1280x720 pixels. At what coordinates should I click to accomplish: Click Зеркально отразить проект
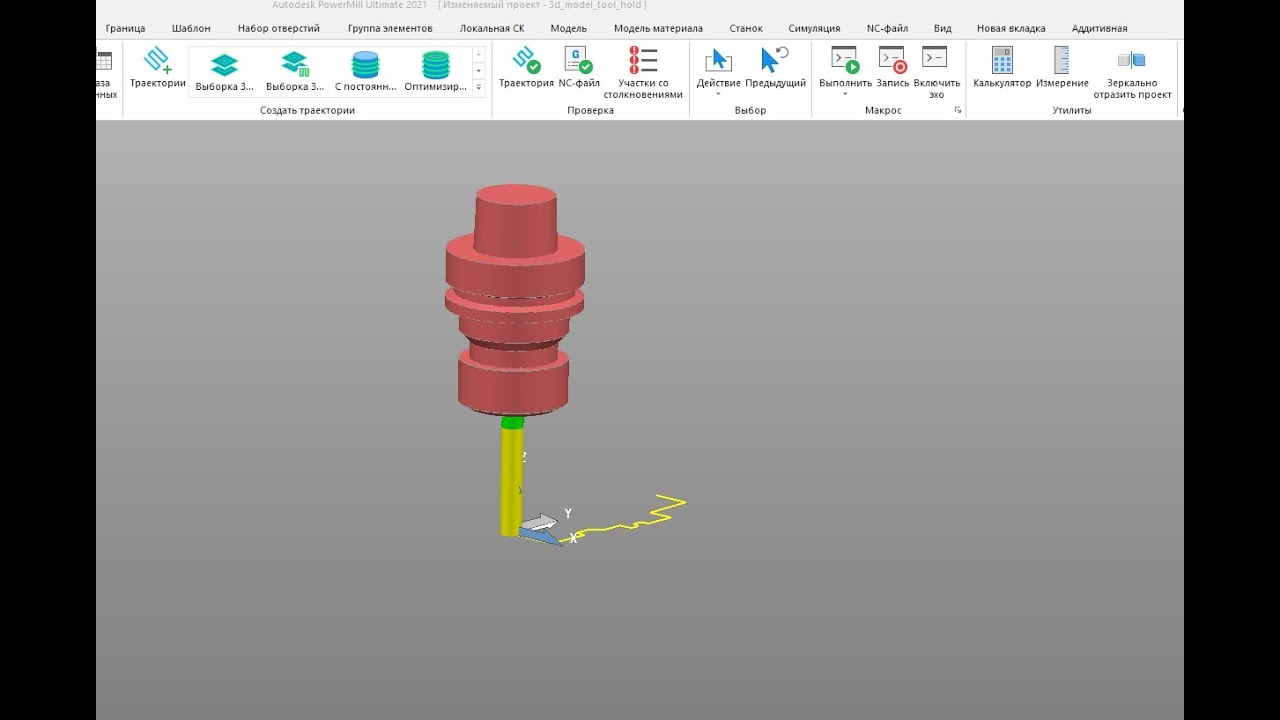pyautogui.click(x=1132, y=72)
